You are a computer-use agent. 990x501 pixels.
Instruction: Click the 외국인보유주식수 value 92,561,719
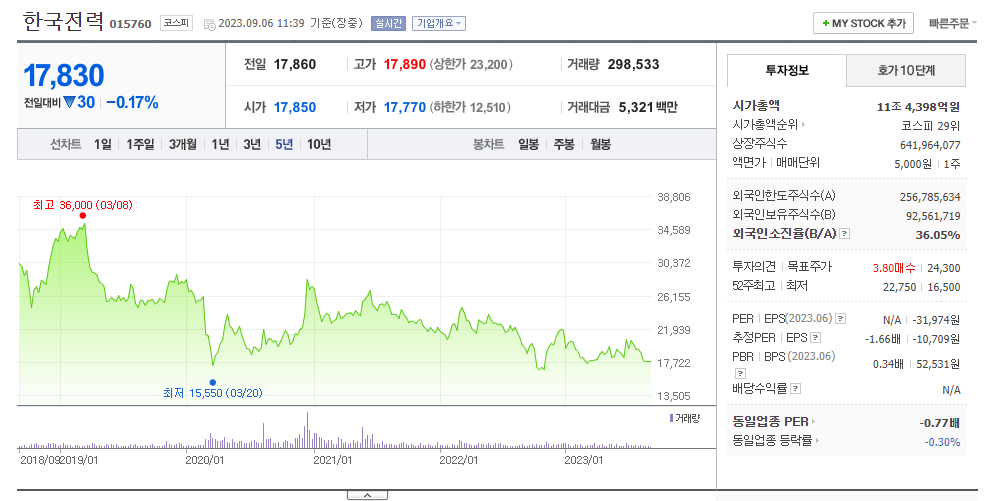coord(933,216)
